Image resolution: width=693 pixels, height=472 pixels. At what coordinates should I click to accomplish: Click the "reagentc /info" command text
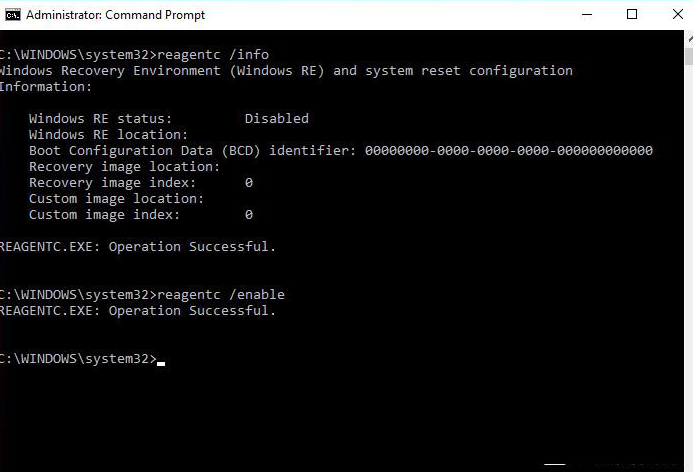point(213,54)
